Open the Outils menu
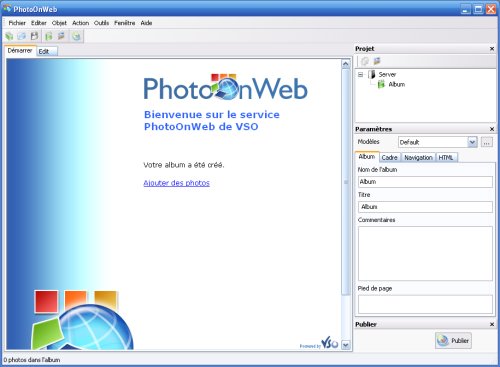Image resolution: width=500 pixels, height=367 pixels. (x=101, y=23)
